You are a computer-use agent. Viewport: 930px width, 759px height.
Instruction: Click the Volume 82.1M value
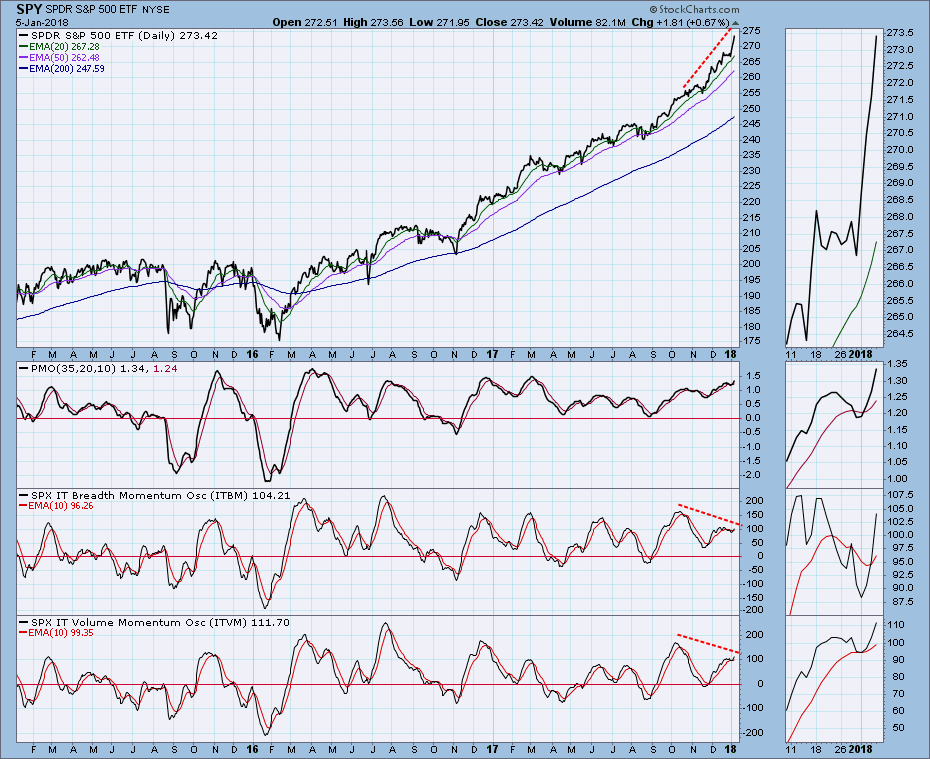pos(587,22)
